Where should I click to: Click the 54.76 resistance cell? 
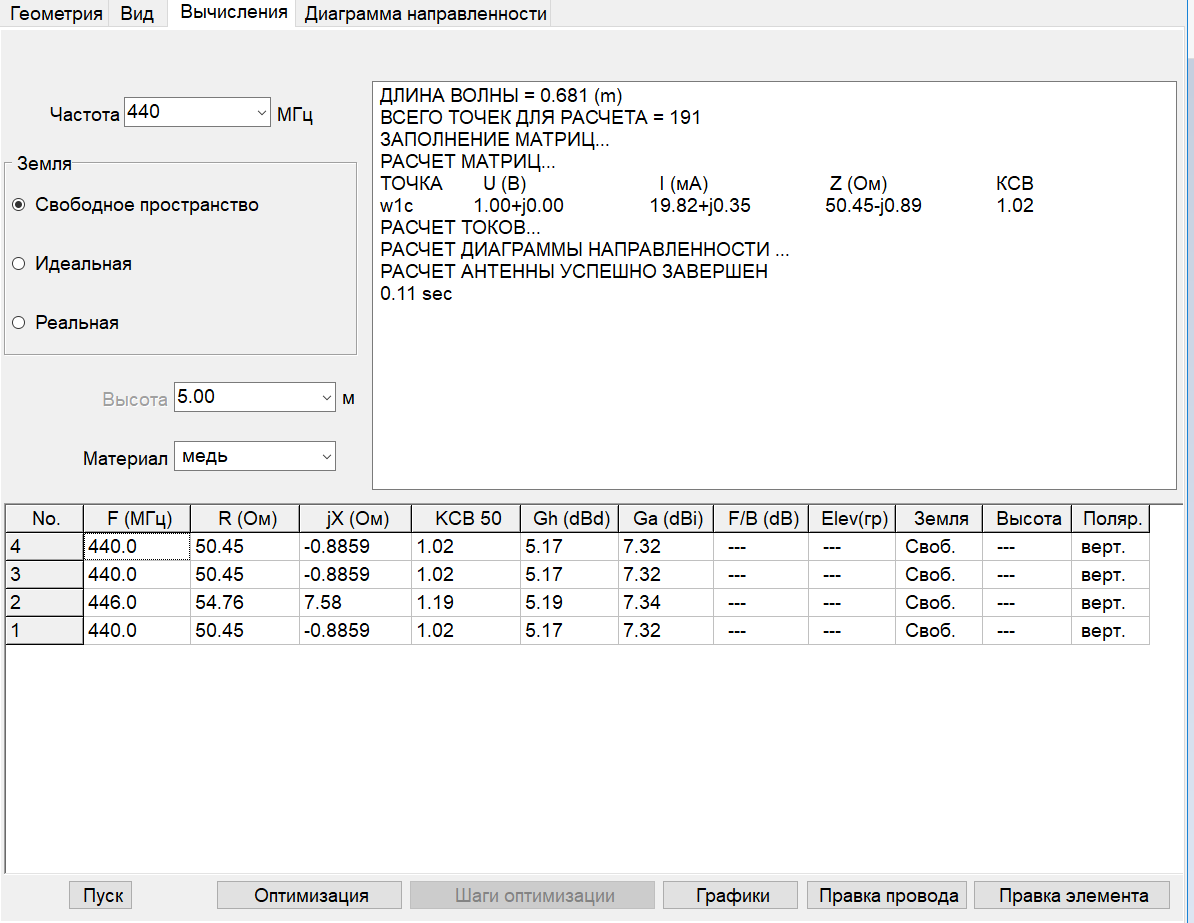[x=245, y=602]
